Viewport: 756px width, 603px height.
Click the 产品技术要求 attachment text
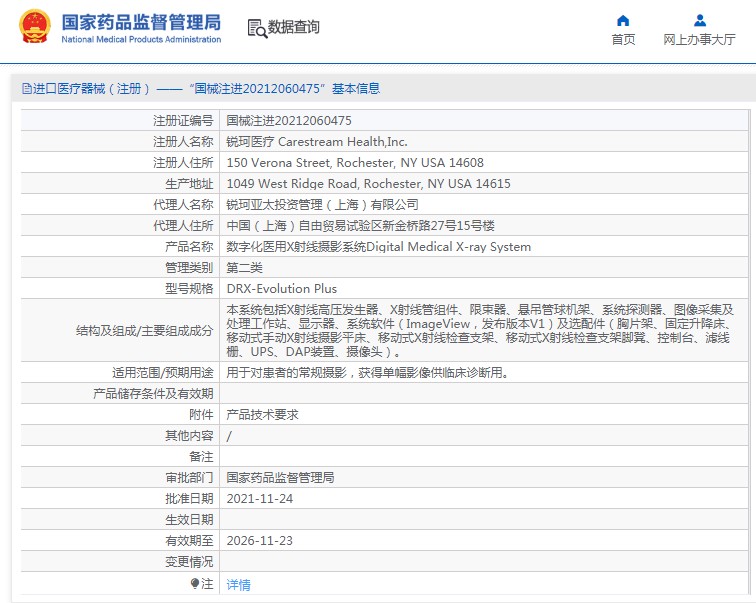pos(262,414)
